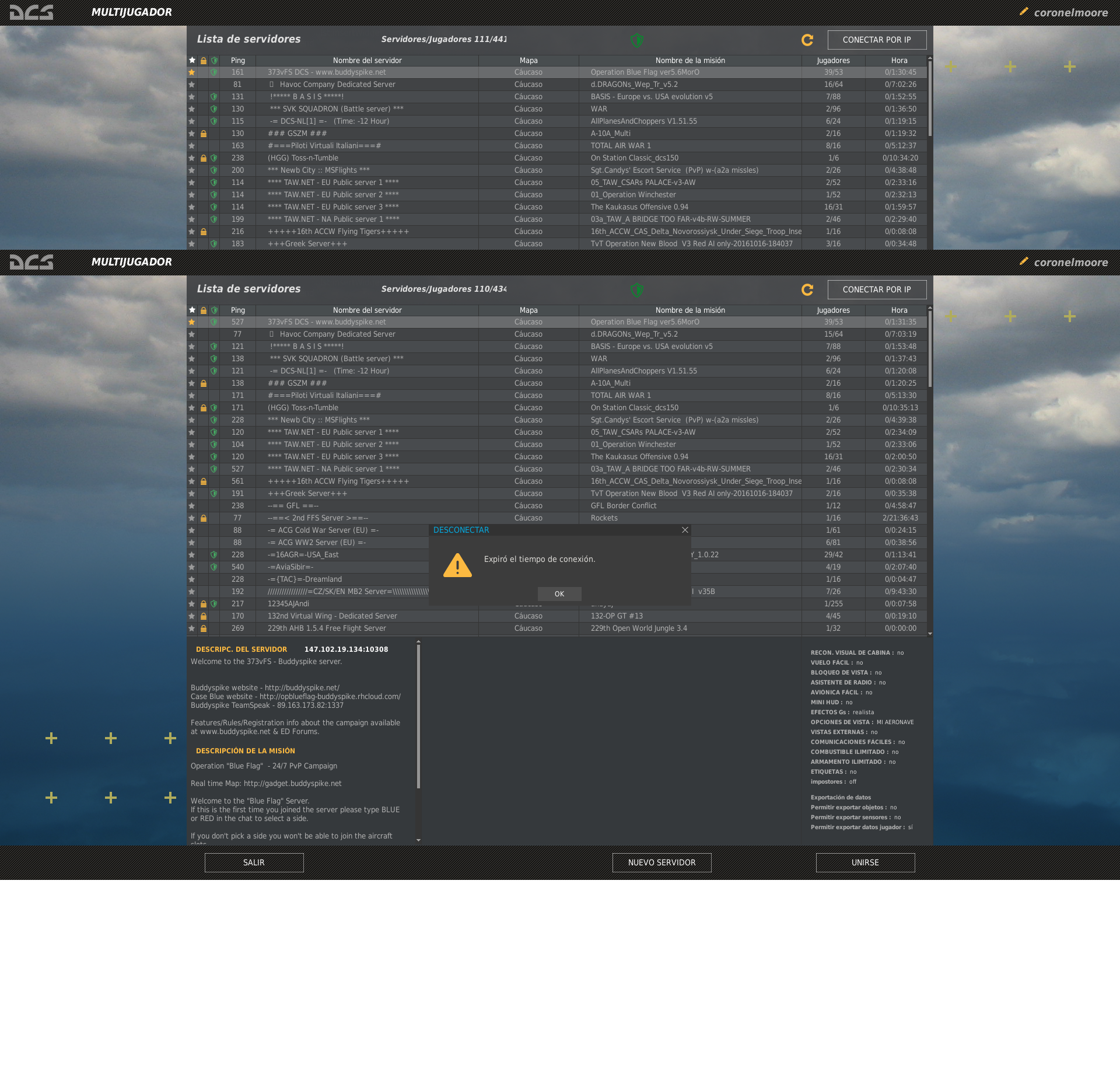Favorite the --== GFL ==-- server

[x=191, y=506]
